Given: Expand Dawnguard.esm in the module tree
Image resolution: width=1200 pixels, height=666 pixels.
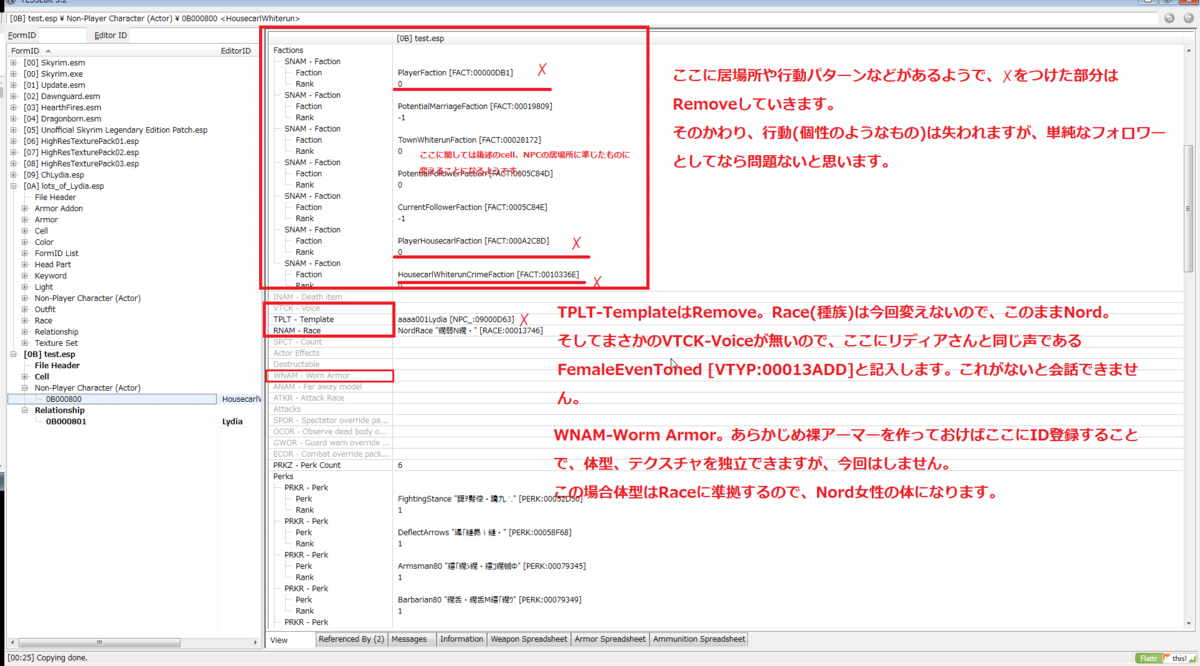Looking at the screenshot, I should 14,96.
